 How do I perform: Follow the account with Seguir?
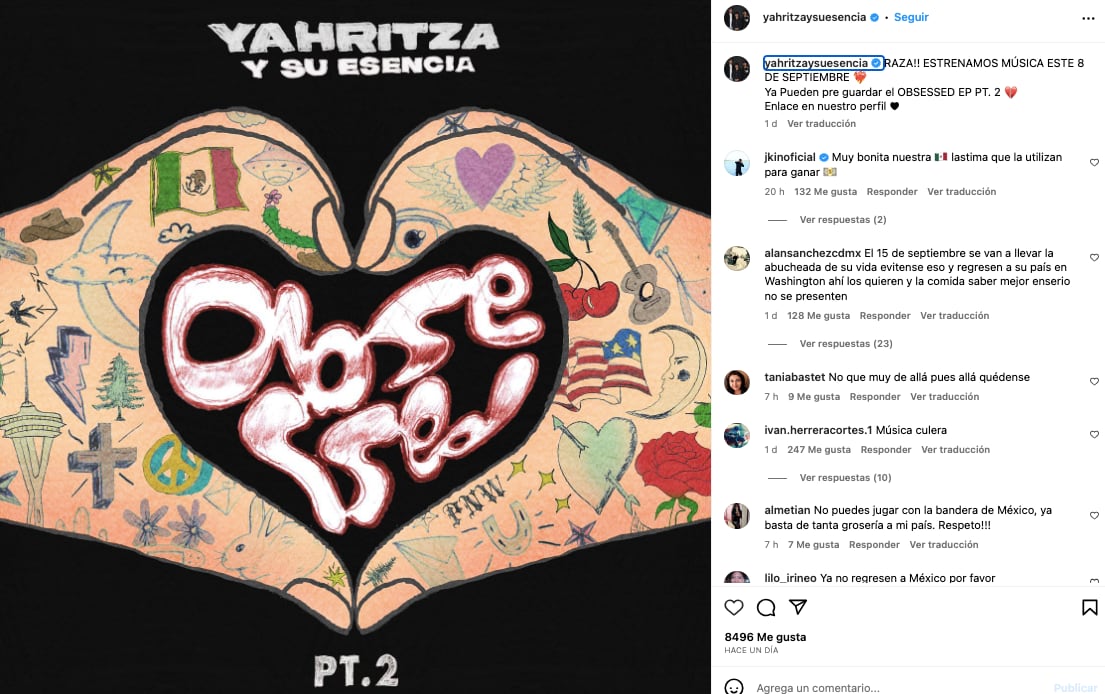[911, 18]
